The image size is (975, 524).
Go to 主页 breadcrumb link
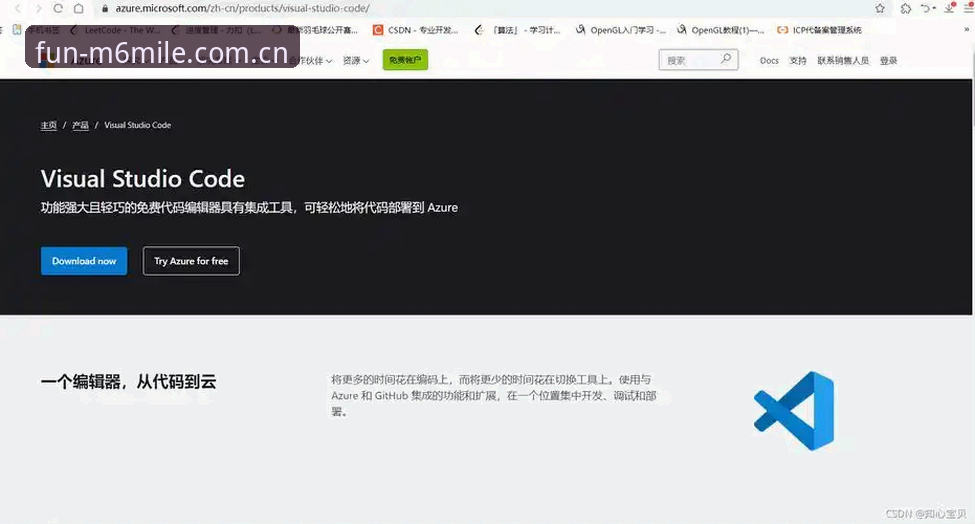click(49, 125)
